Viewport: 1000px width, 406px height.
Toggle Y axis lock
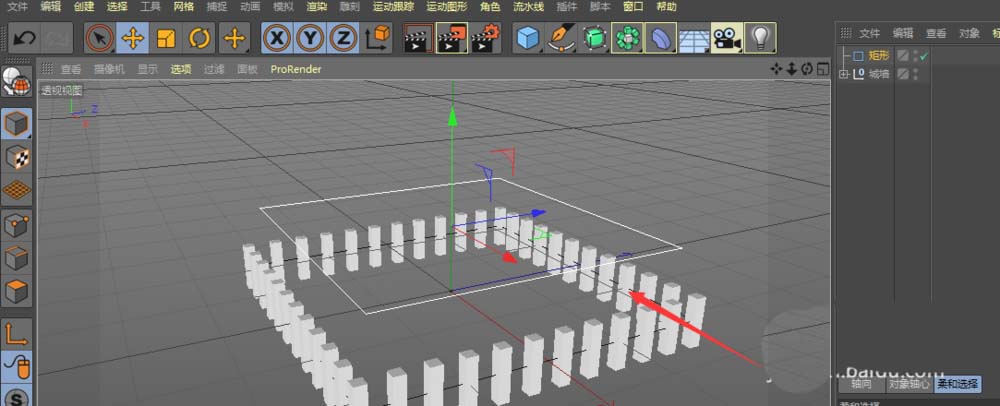[310, 39]
